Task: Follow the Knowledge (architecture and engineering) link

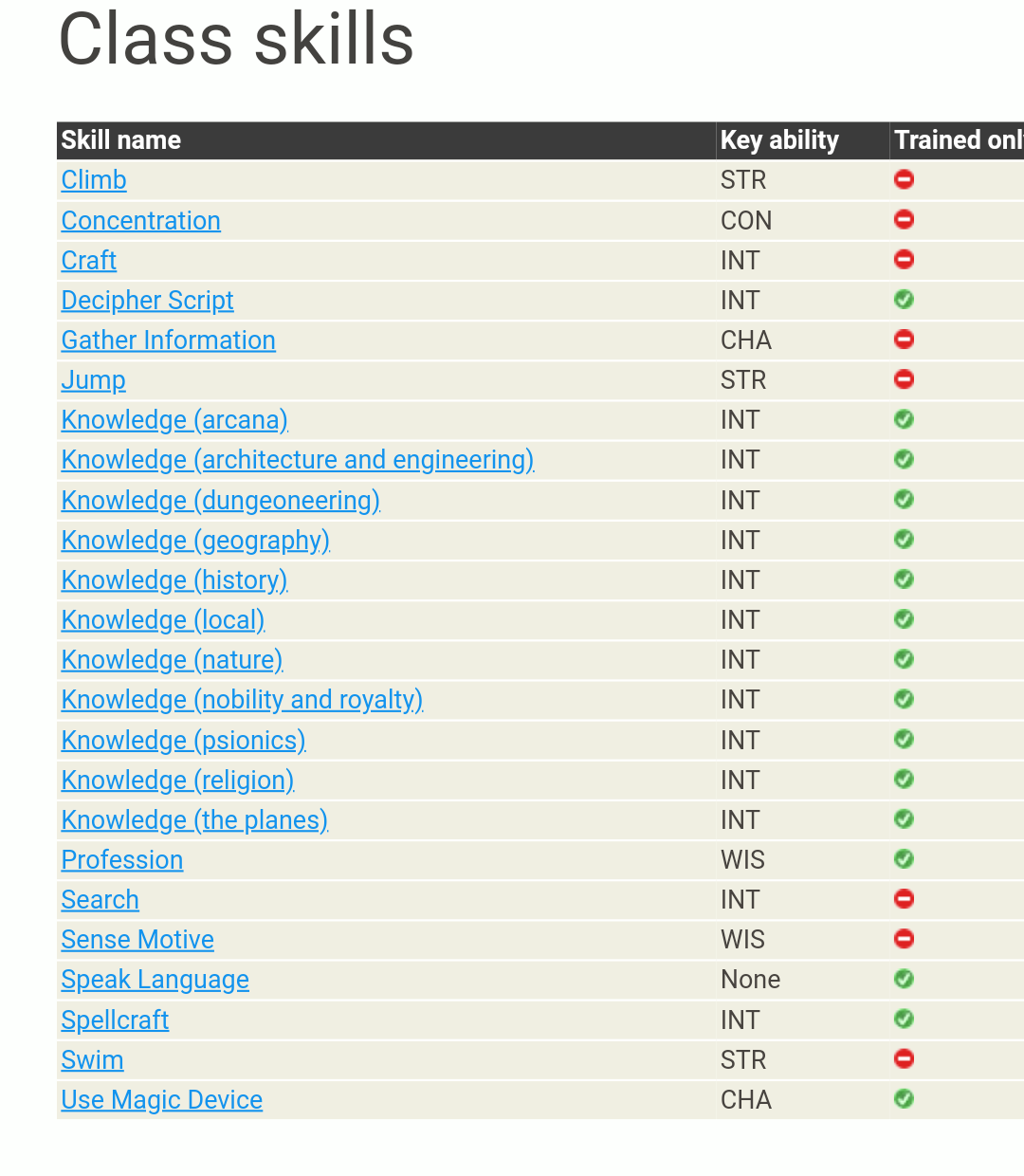Action: tap(297, 460)
